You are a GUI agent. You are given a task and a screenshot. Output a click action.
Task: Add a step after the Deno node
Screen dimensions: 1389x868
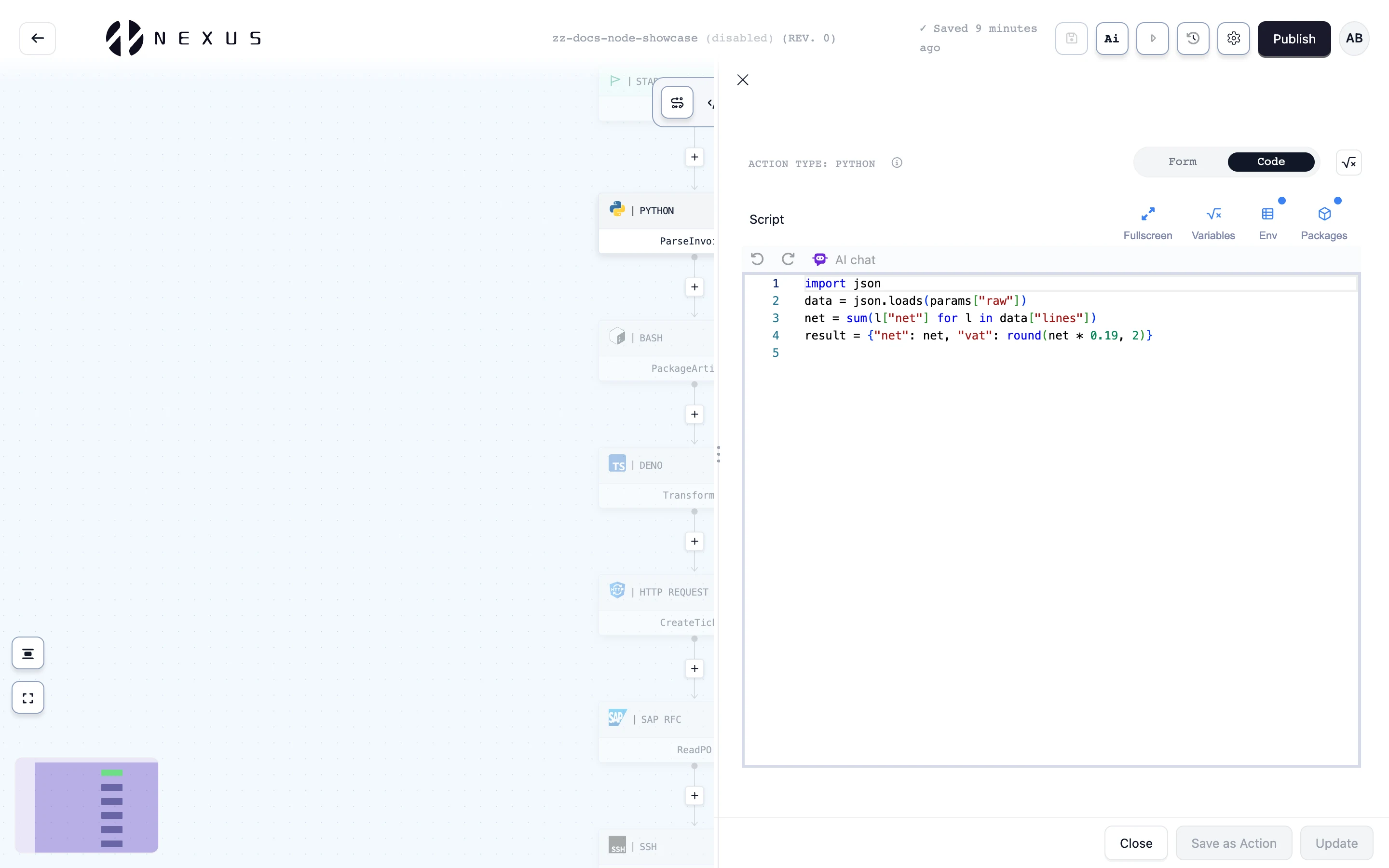(694, 542)
